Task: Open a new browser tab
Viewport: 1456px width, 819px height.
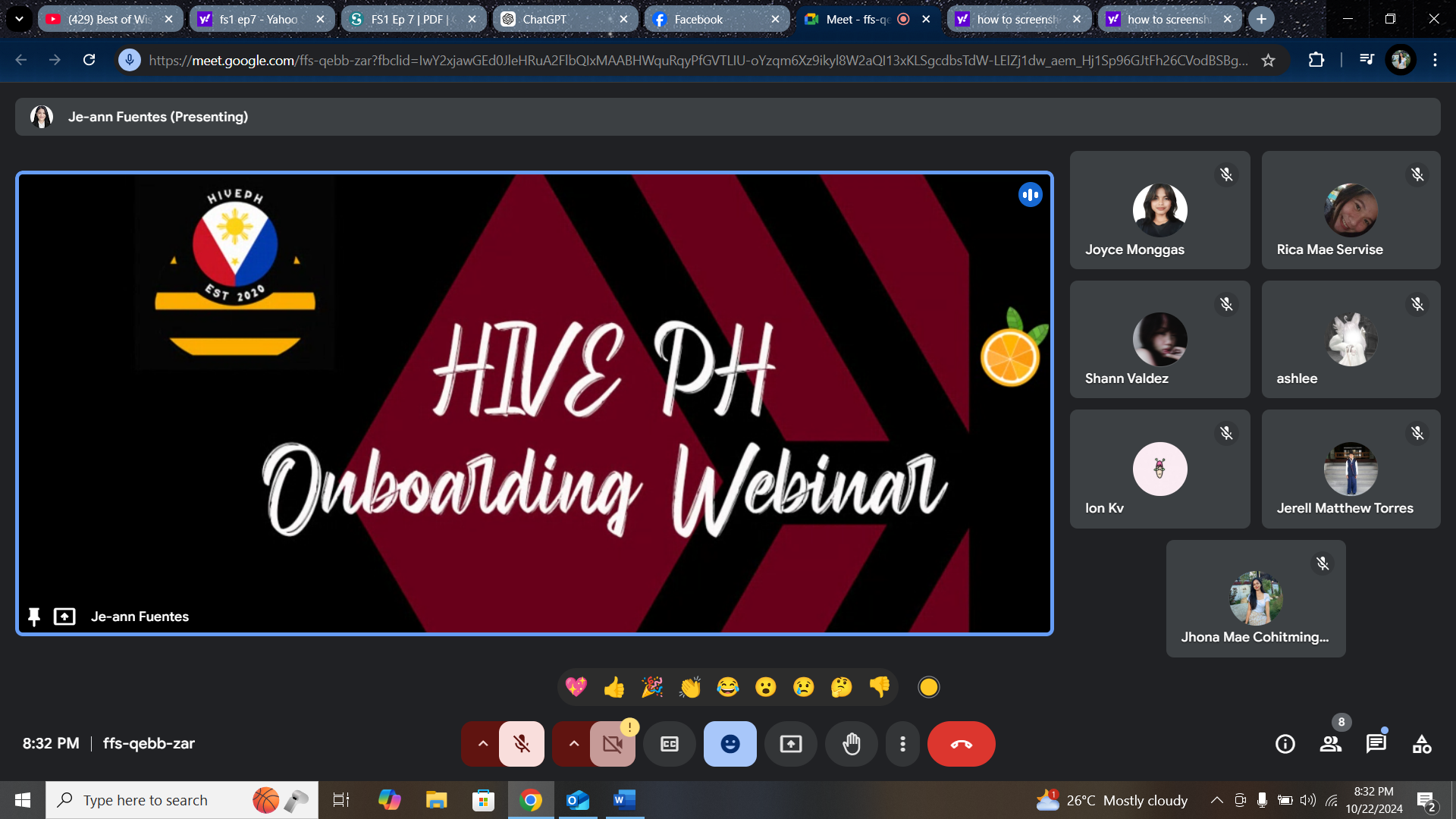Action: (x=1261, y=19)
